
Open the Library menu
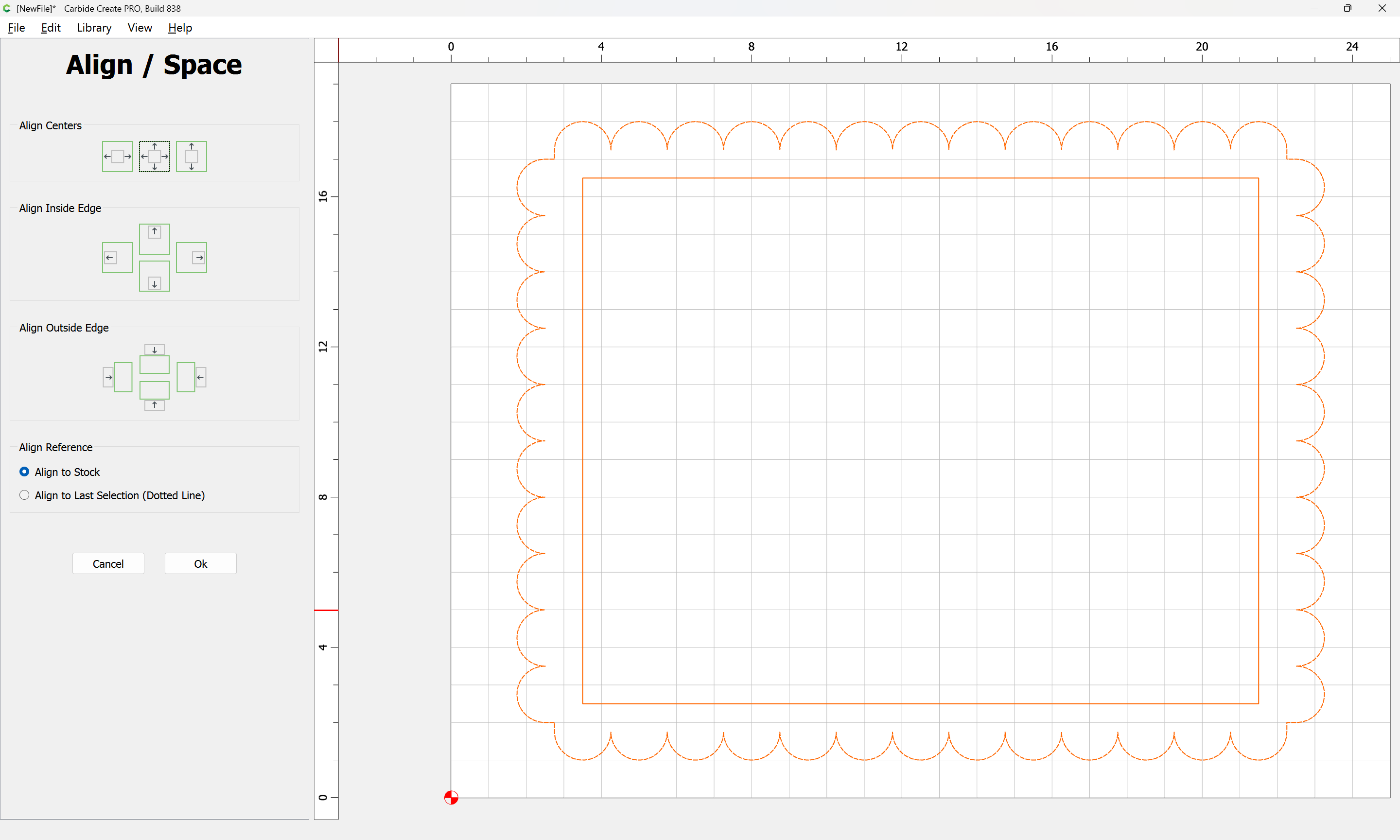tap(94, 28)
